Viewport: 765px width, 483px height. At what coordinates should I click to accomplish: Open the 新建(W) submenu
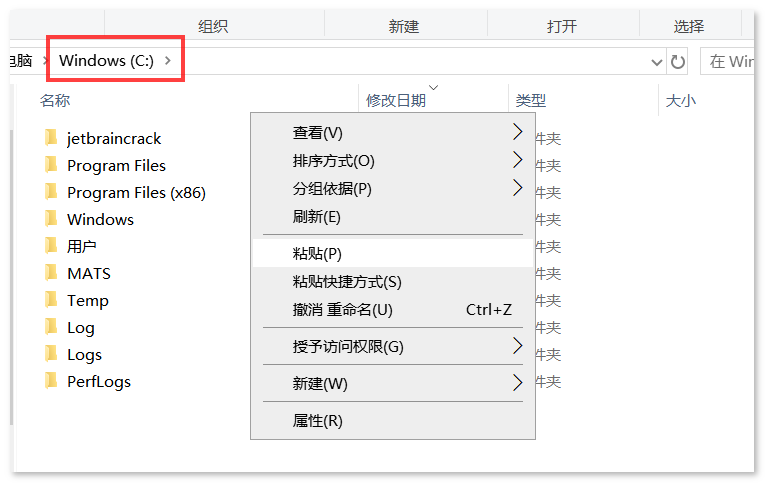point(393,383)
